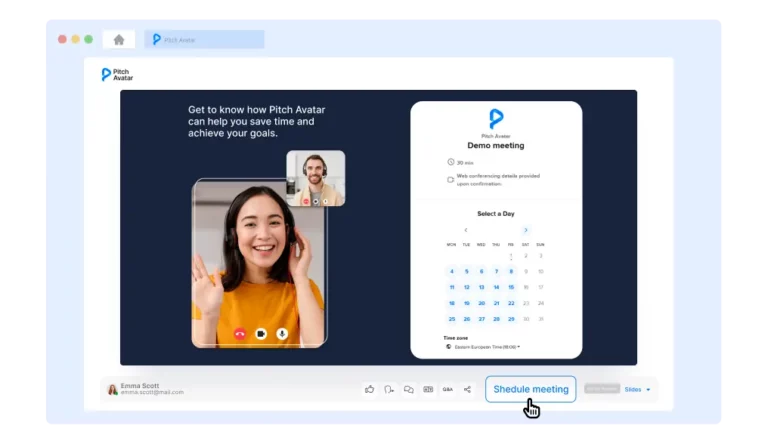Image resolution: width=768 pixels, height=444 pixels.
Task: Select day 5 in the calendar
Action: tap(466, 271)
